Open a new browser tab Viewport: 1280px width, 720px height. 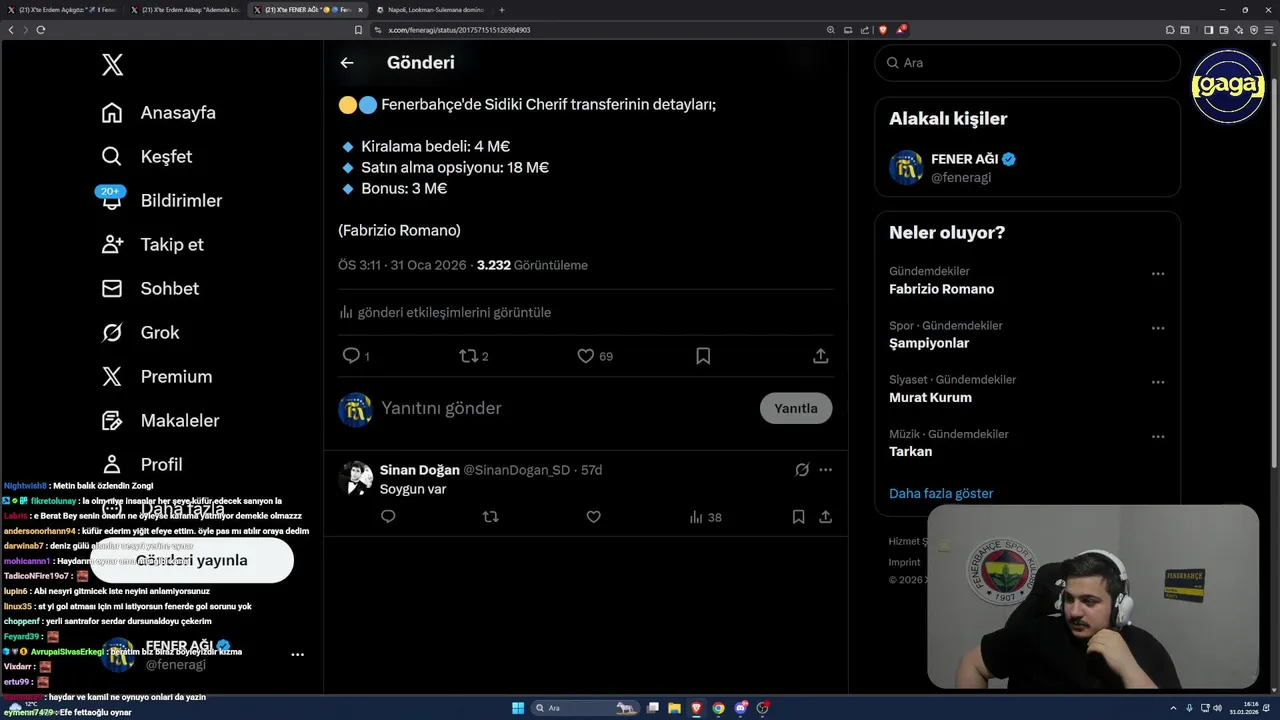(x=502, y=10)
